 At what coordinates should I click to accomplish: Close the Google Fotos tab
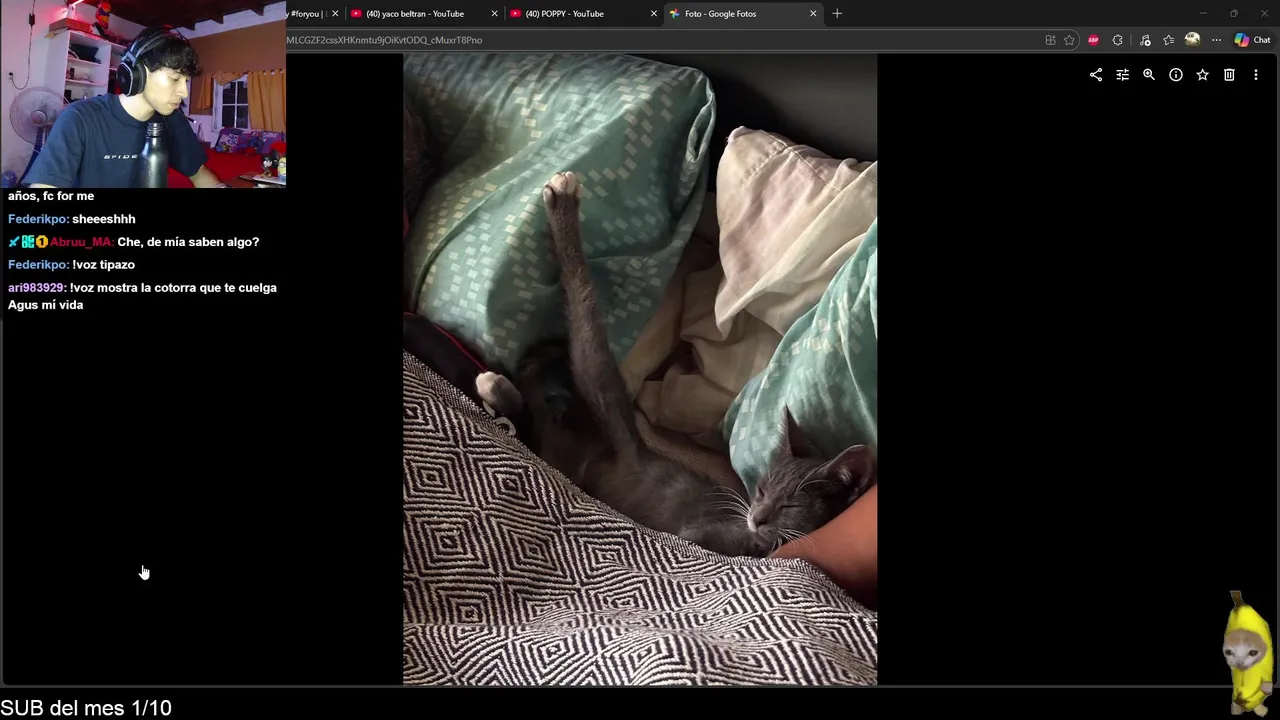click(813, 14)
